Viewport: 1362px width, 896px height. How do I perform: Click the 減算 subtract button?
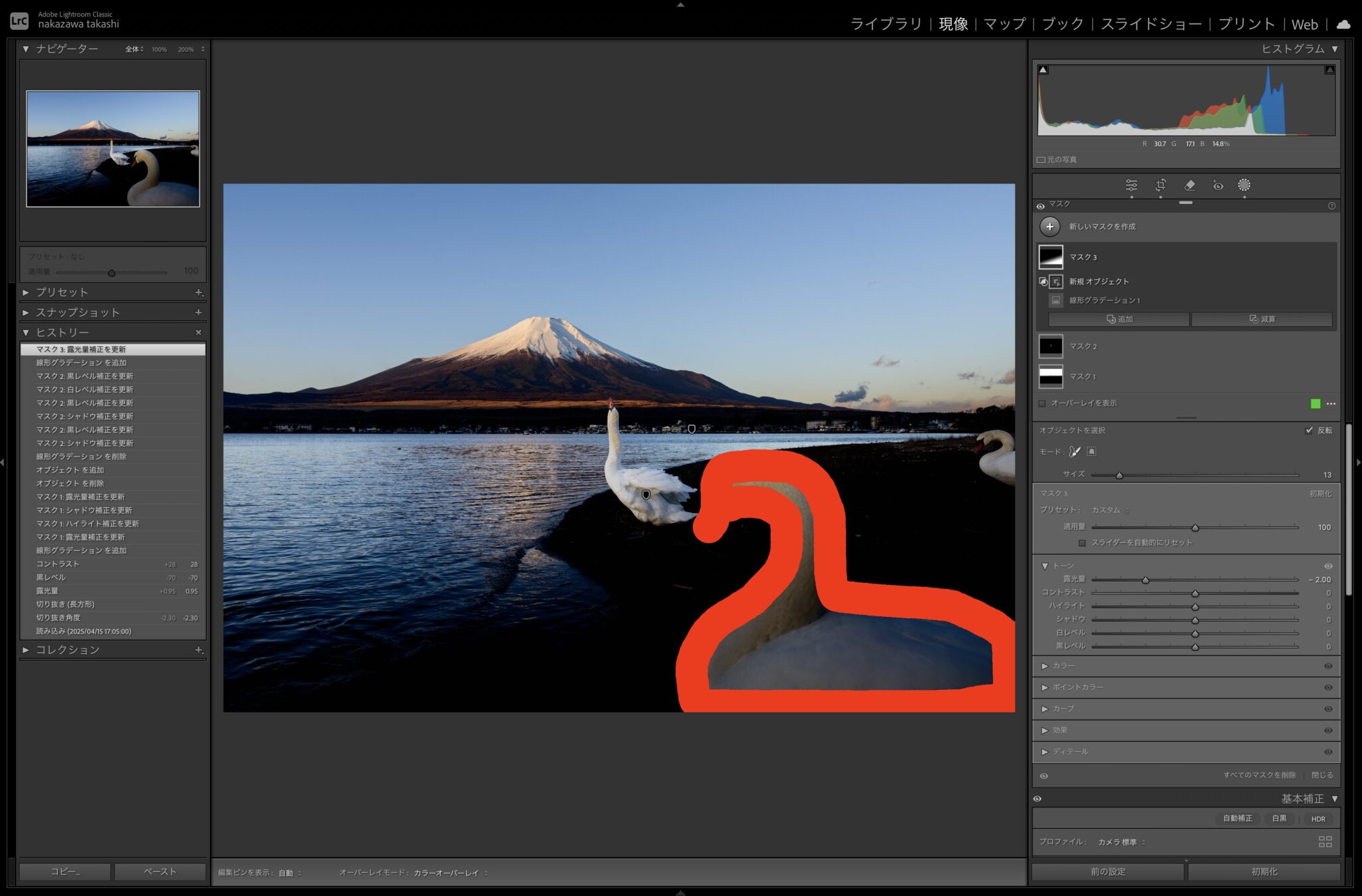click(1262, 320)
